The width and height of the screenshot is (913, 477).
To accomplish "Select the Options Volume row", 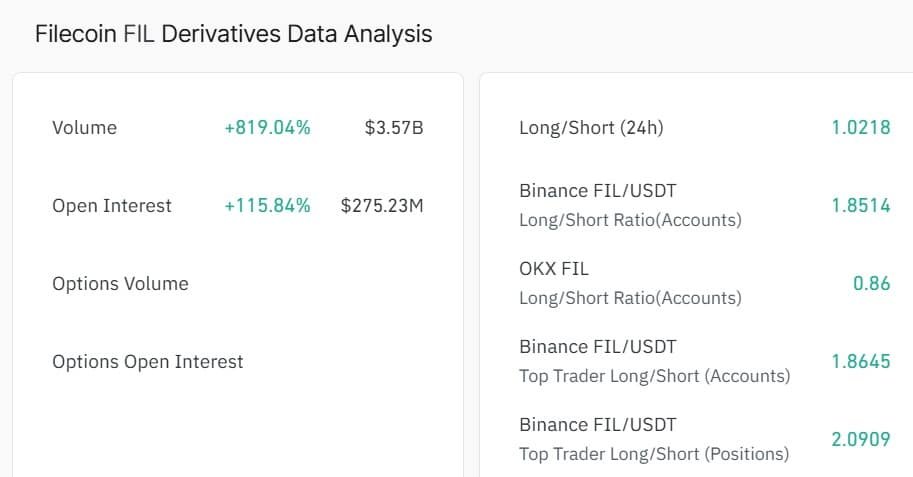I will coord(238,284).
